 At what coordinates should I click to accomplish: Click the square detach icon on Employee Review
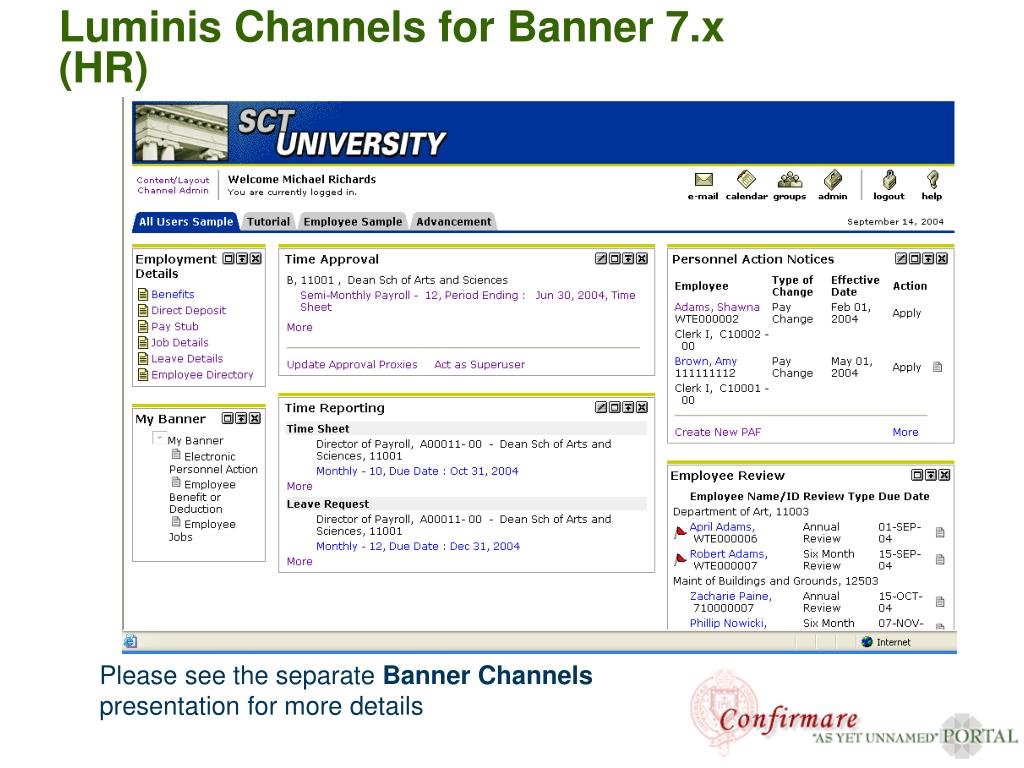click(x=917, y=475)
